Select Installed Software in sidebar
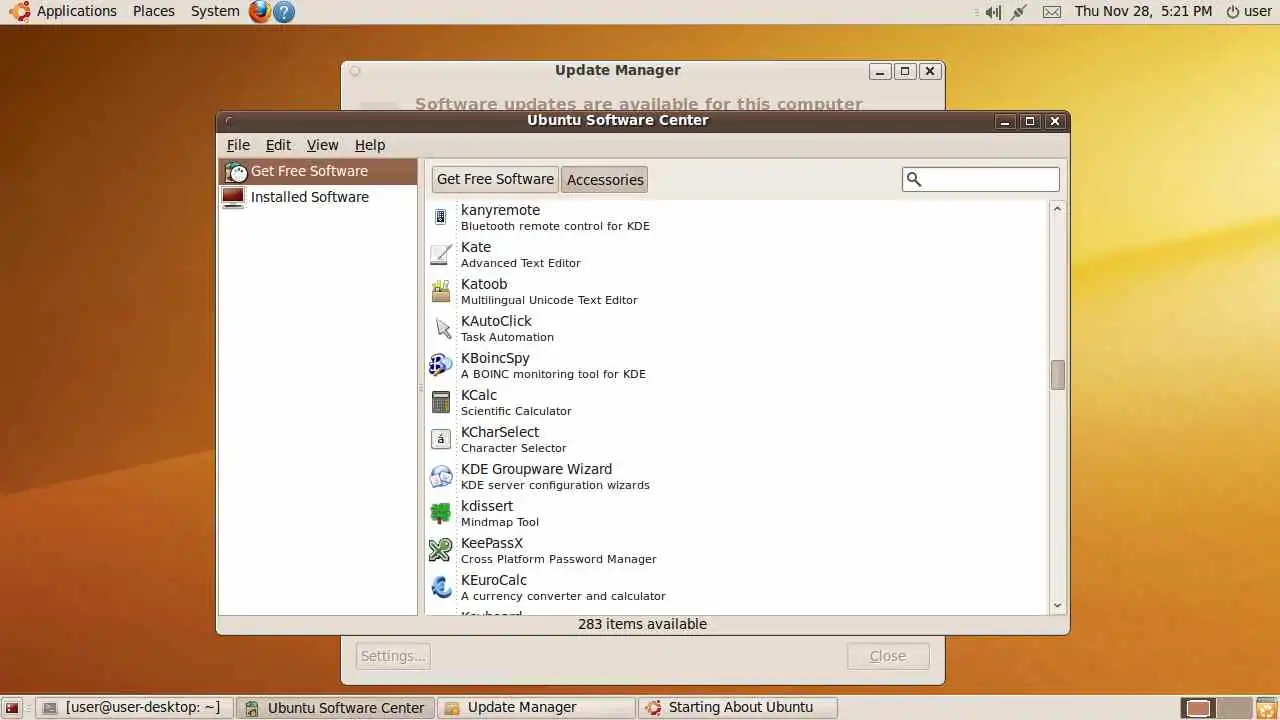 318,197
